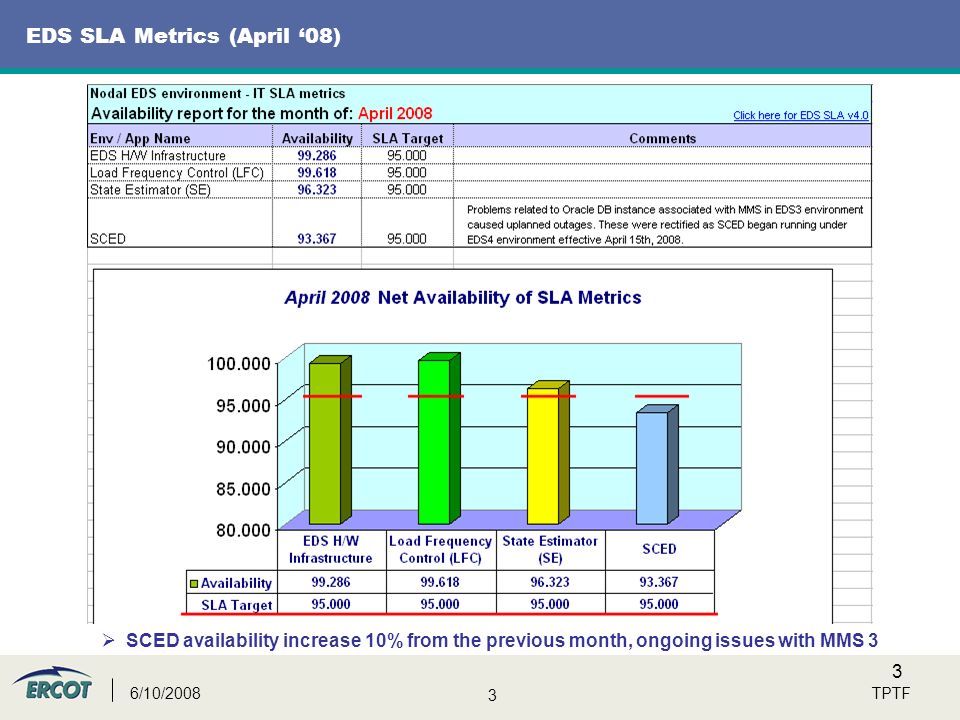Screen dimensions: 960x720
Task: Click the green Availability legend swatch
Action: click(x=194, y=583)
